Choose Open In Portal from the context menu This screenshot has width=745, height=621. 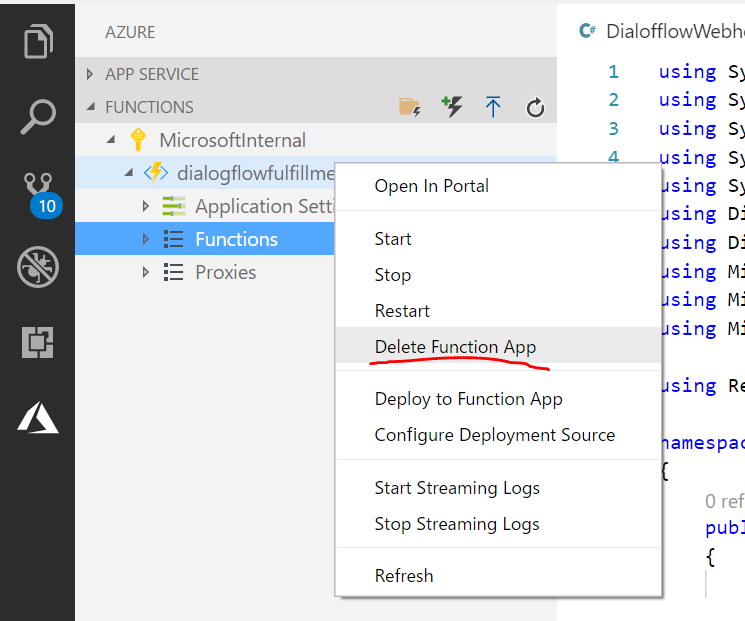coord(498,186)
